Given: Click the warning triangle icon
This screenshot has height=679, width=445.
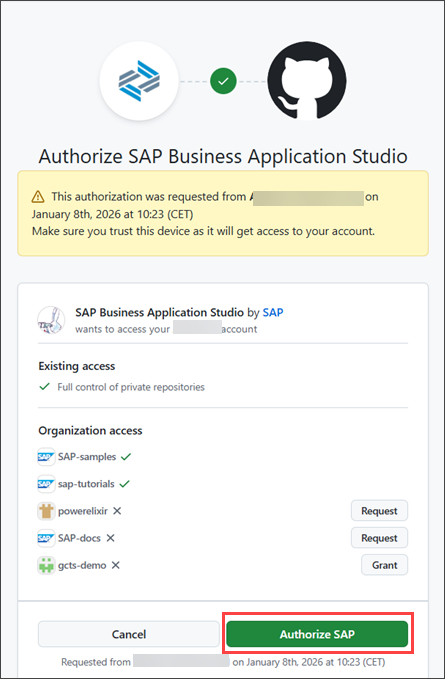Looking at the screenshot, I should pyautogui.click(x=38, y=197).
